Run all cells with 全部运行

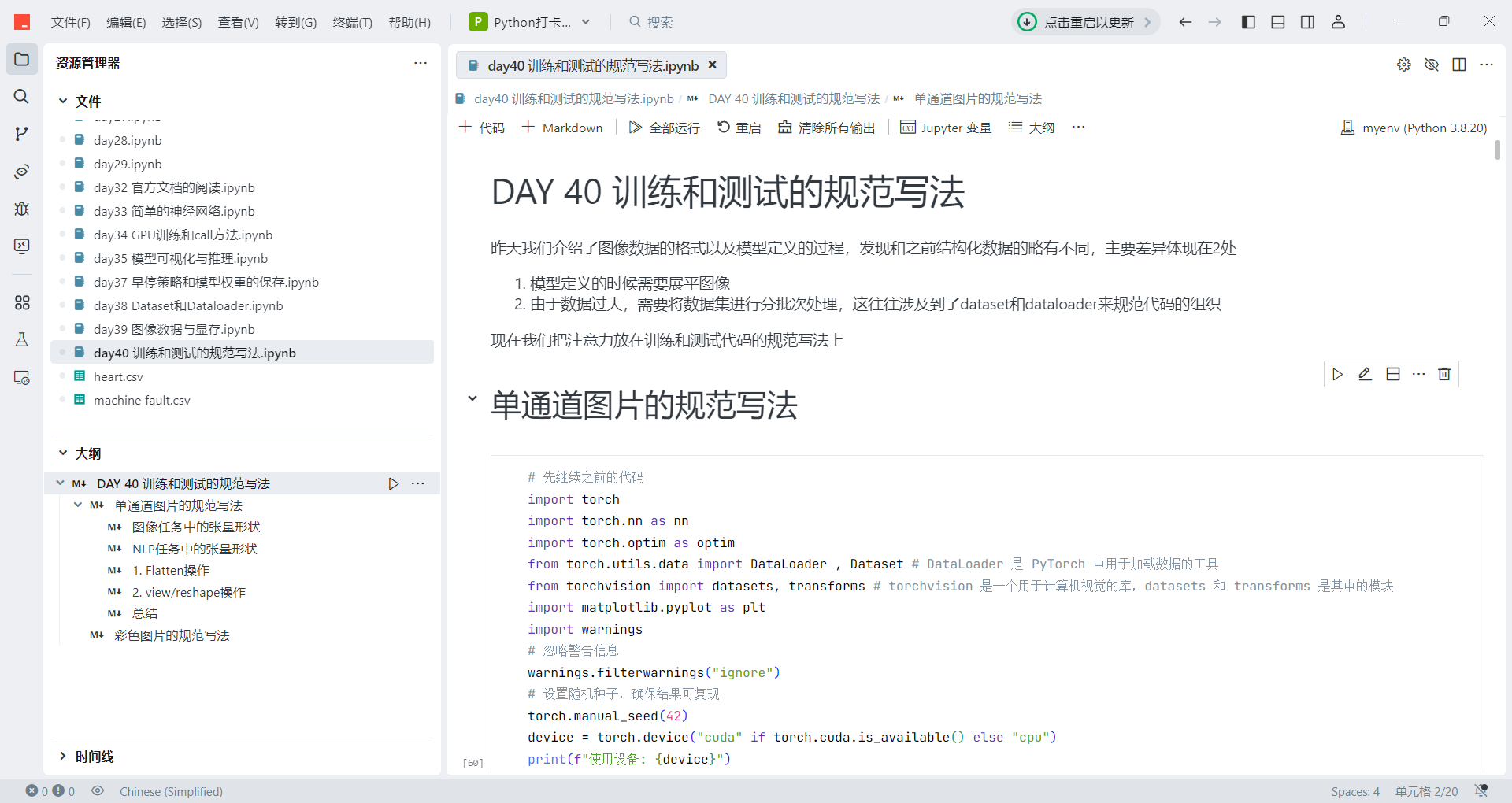click(x=664, y=127)
